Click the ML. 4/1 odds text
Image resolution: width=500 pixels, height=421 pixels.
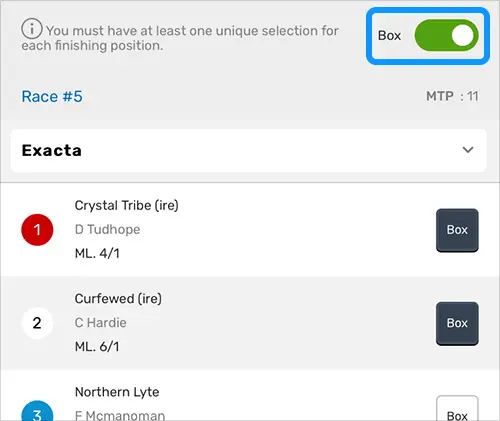point(97,254)
